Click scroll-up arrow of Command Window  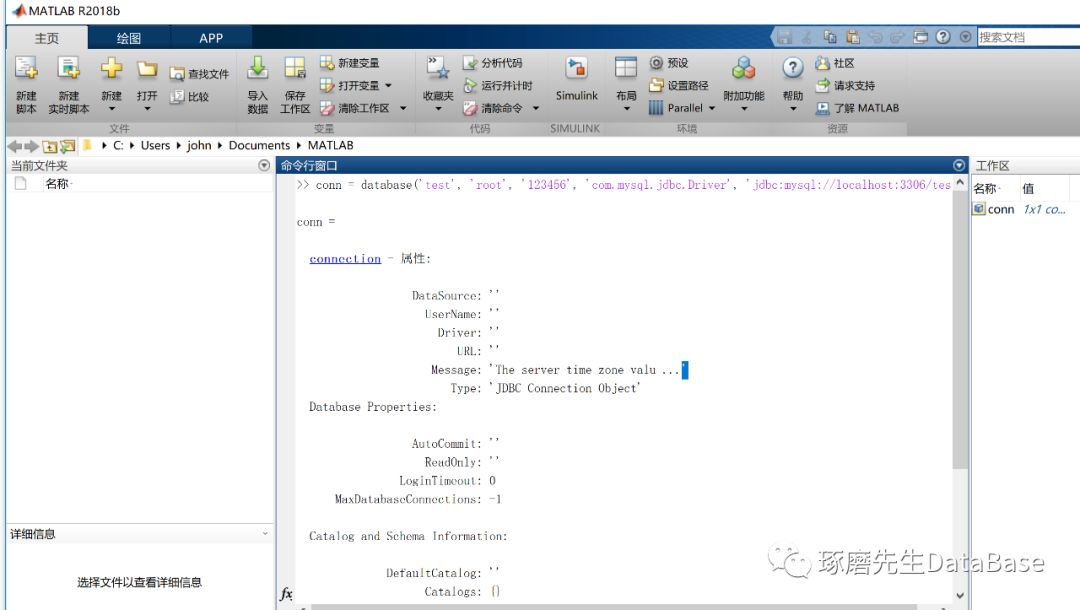(x=960, y=183)
